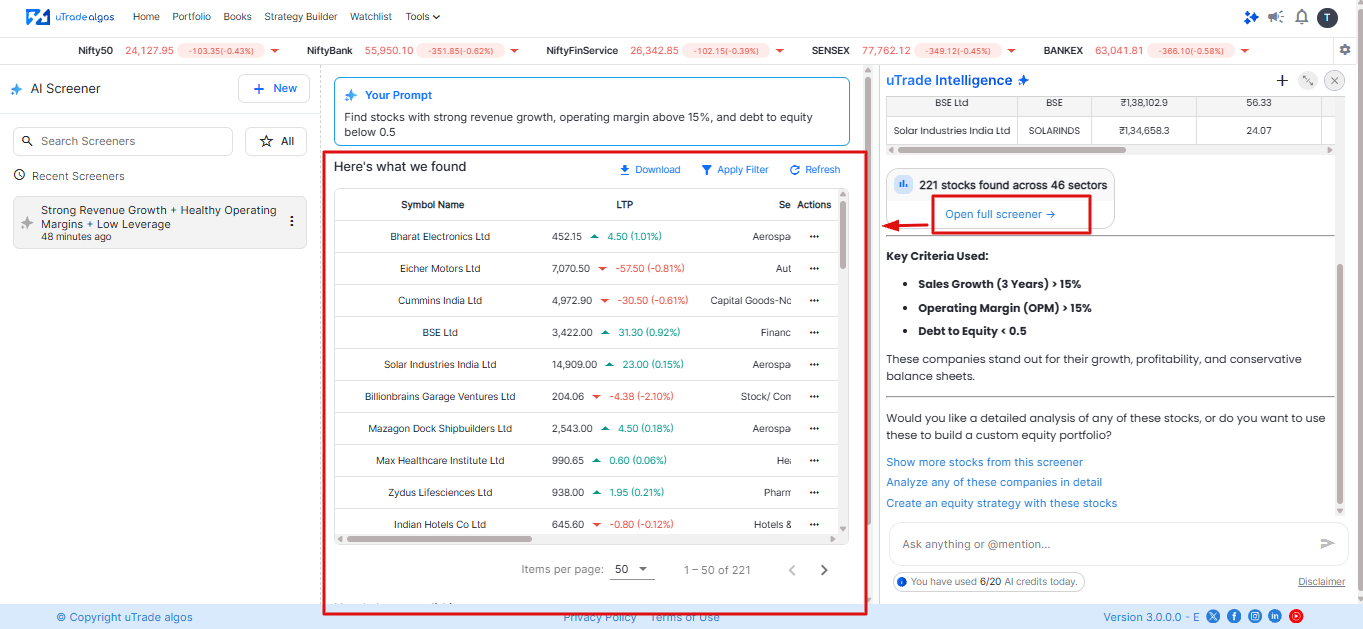Open actions menu for Mazagon Dock Shipbuilders
Screen dimensions: 1363x629
pyautogui.click(x=814, y=429)
